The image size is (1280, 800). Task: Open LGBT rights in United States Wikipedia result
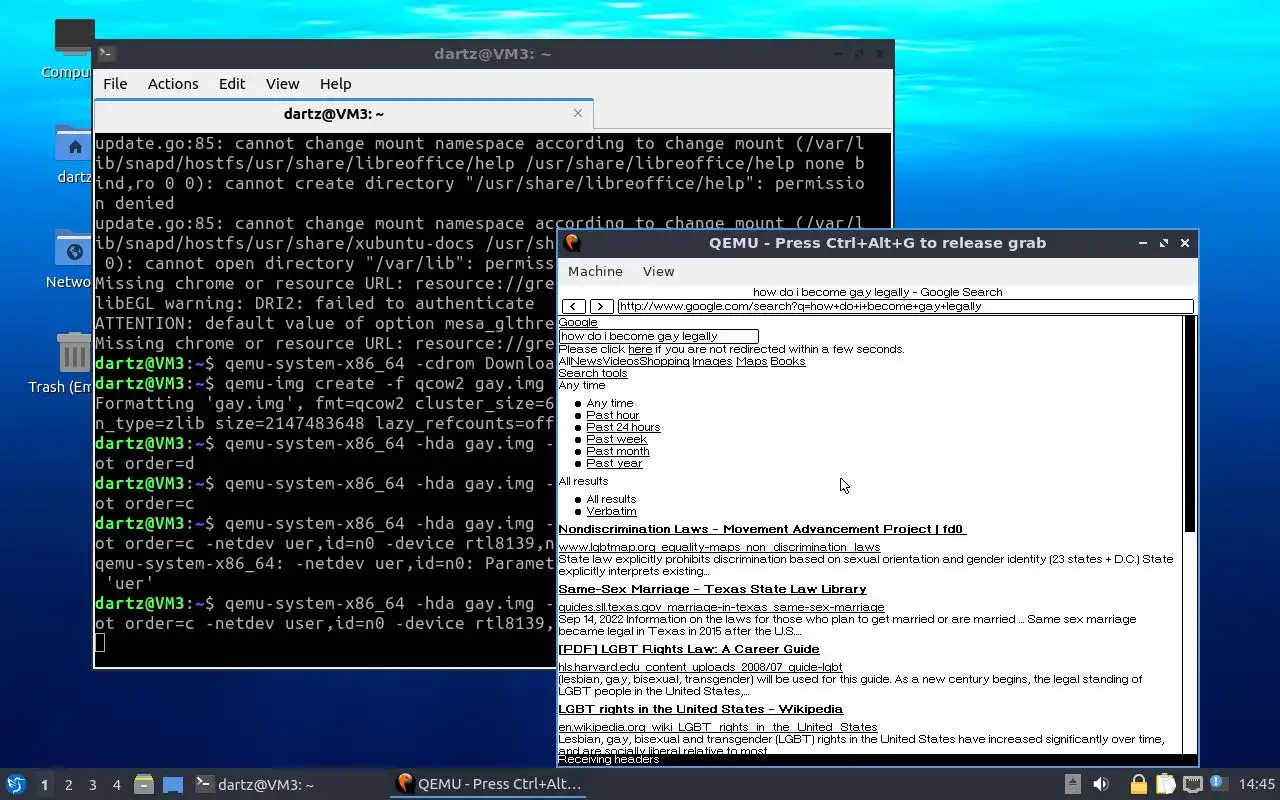coord(700,709)
